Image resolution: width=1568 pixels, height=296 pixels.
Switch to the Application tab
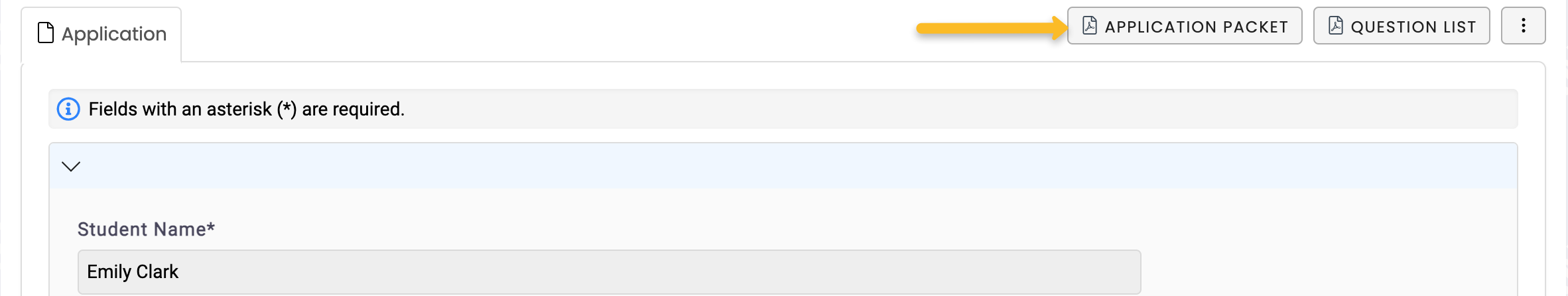(101, 34)
